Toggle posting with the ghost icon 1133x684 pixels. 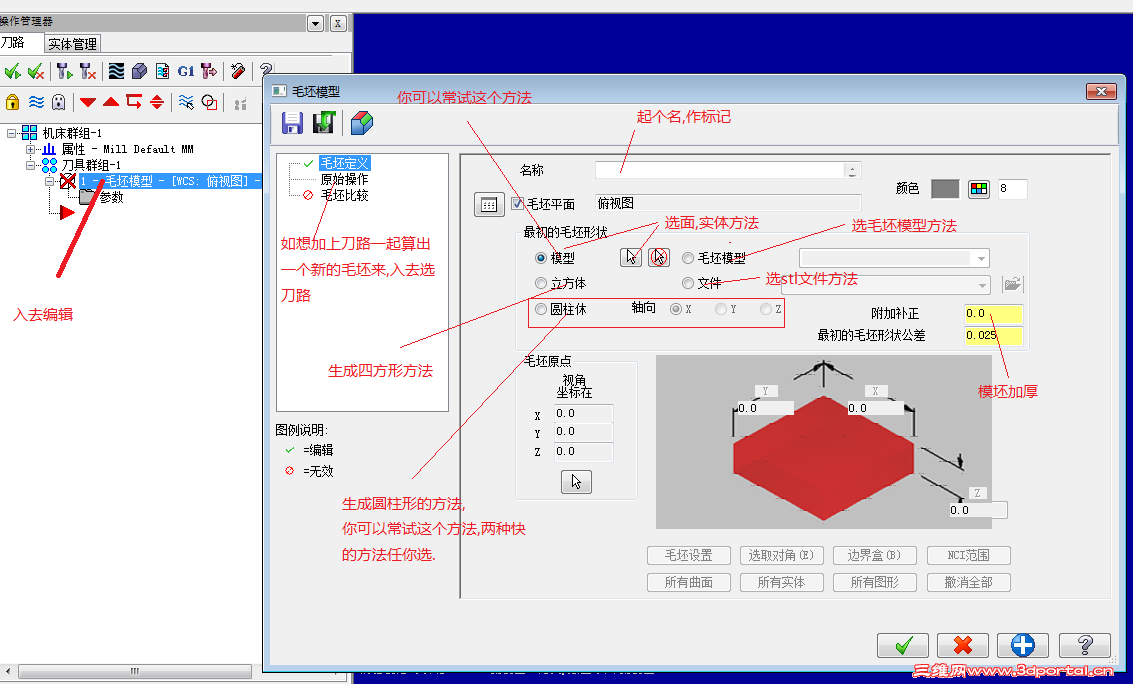pos(59,102)
